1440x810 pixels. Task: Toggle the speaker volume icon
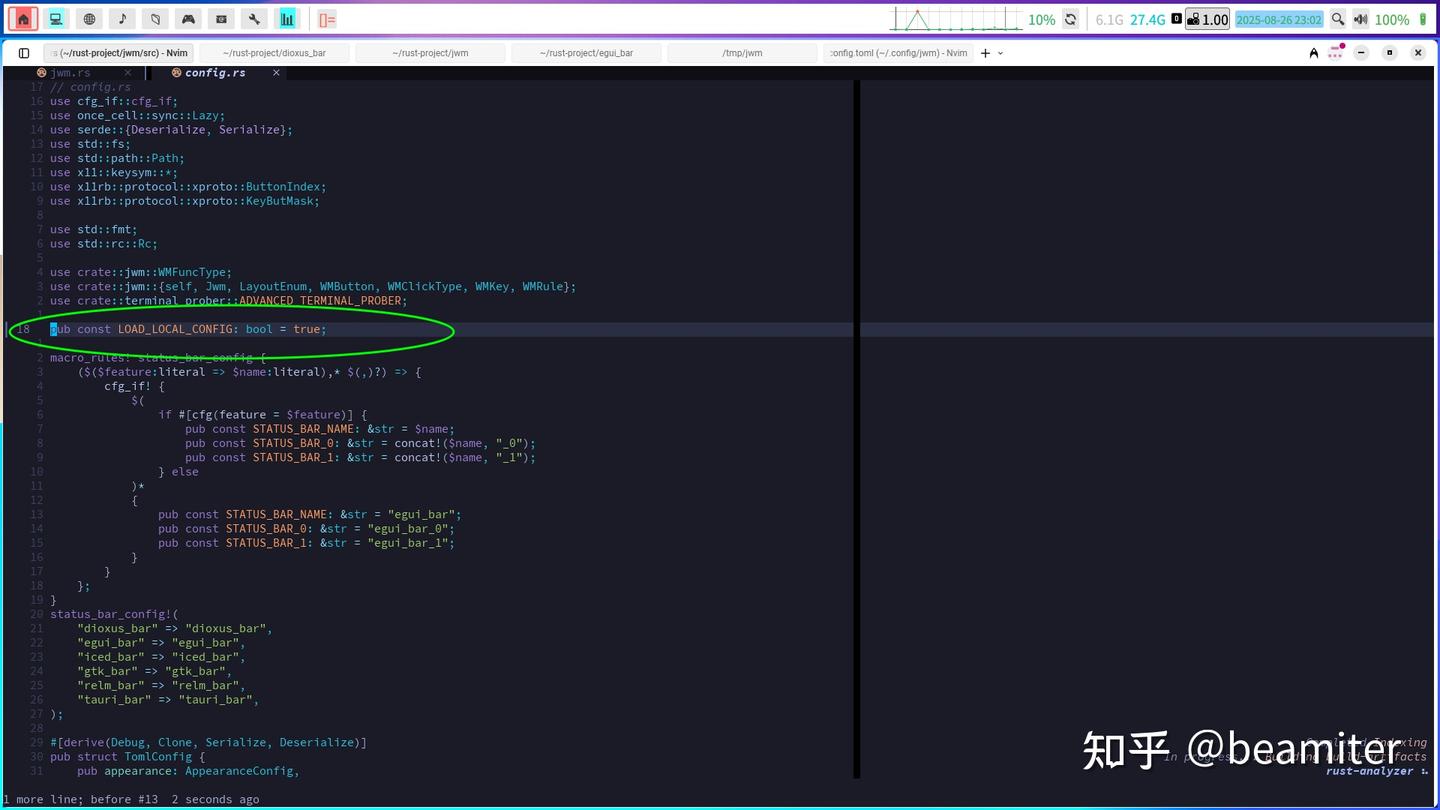pos(1362,19)
